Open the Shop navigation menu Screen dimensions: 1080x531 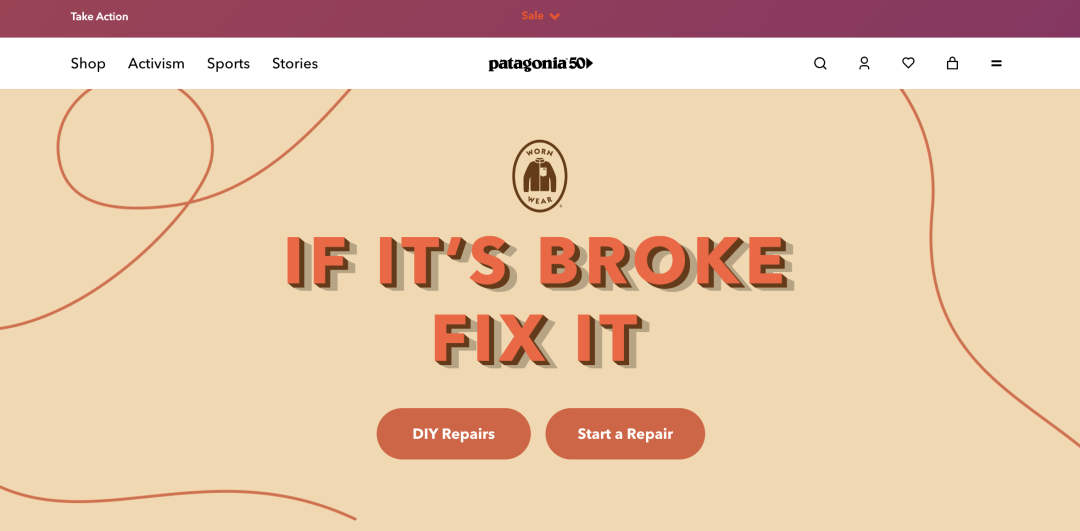click(x=88, y=63)
